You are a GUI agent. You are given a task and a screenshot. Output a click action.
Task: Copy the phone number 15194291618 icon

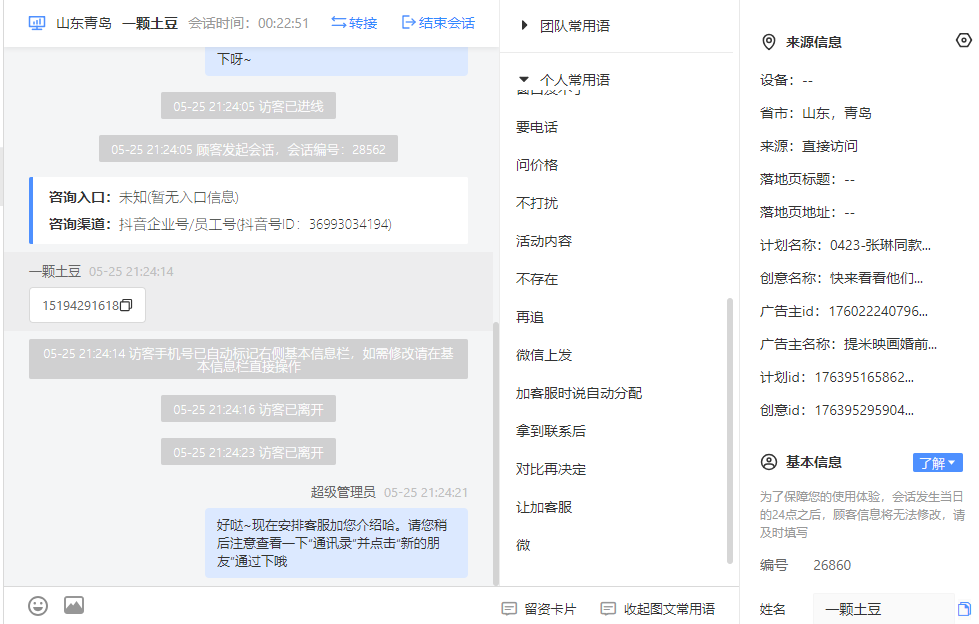tap(126, 305)
